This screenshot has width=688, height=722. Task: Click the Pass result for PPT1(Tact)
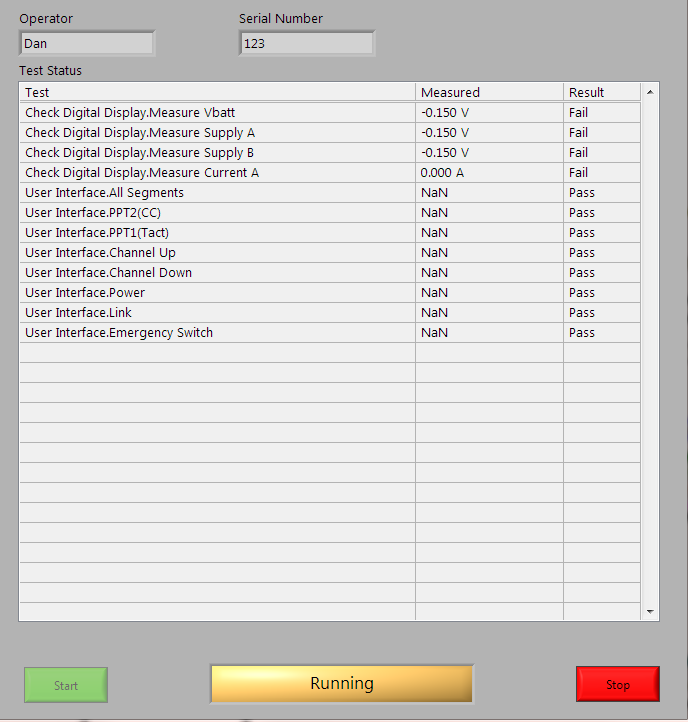click(582, 233)
